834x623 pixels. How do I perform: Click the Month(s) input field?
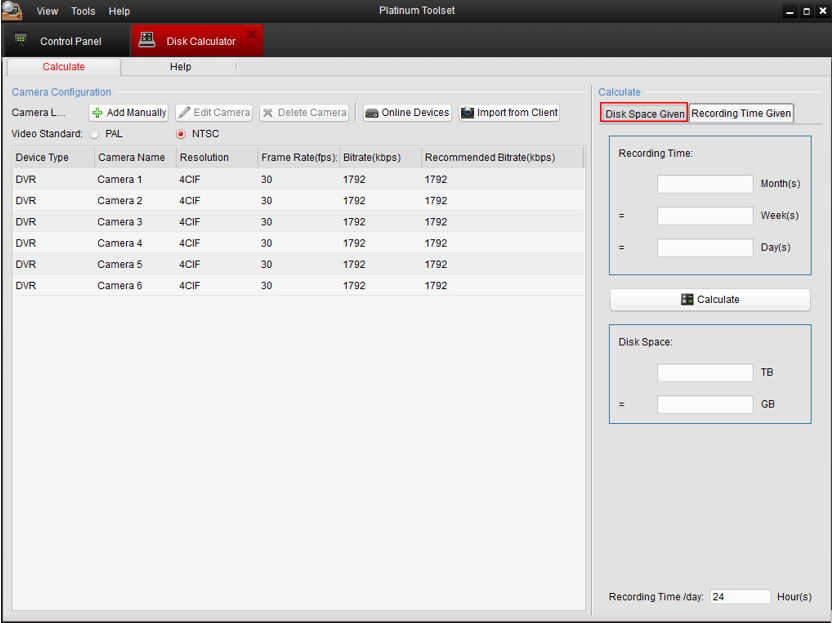704,184
